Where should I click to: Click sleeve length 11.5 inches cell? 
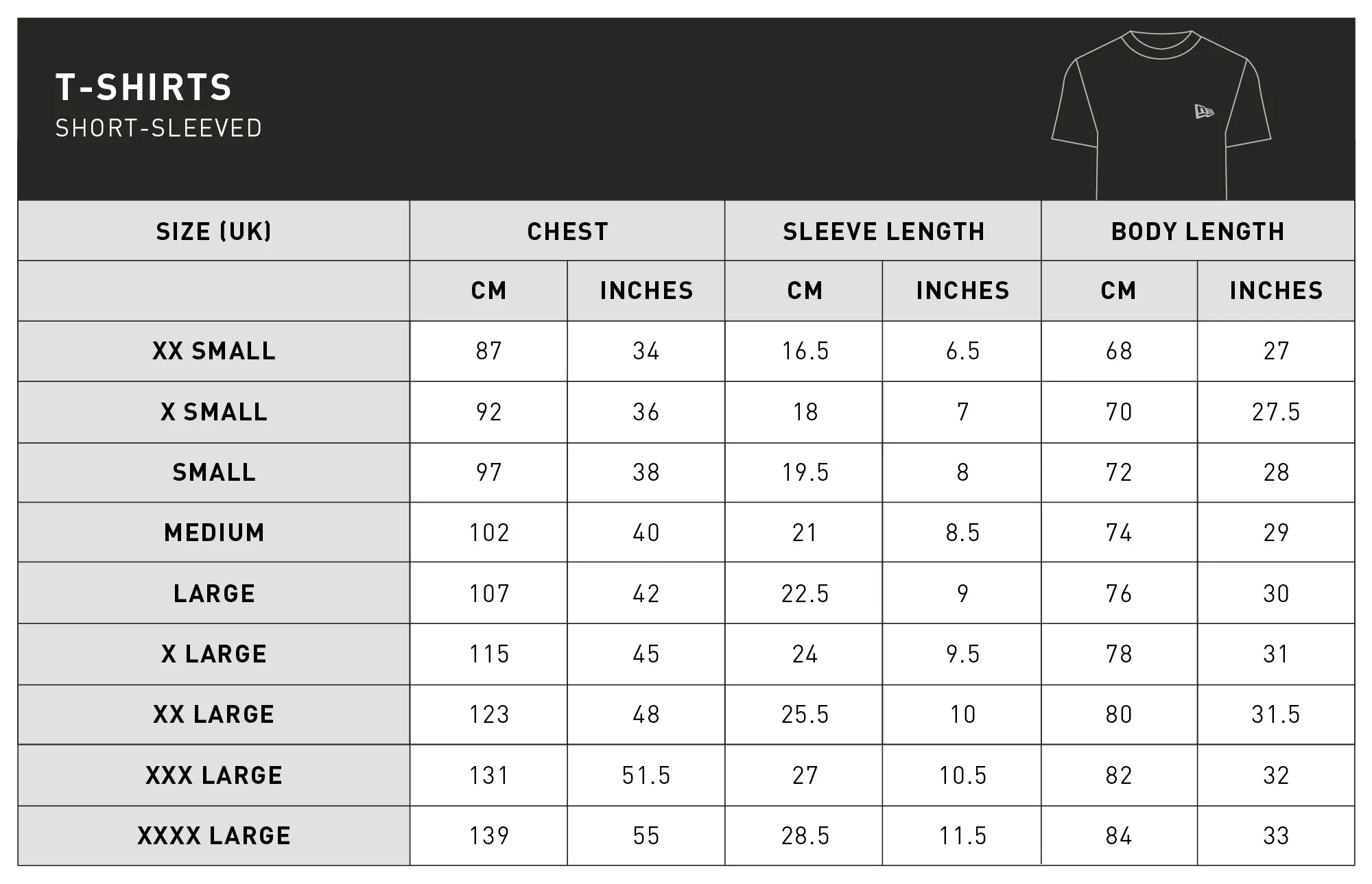pos(962,835)
